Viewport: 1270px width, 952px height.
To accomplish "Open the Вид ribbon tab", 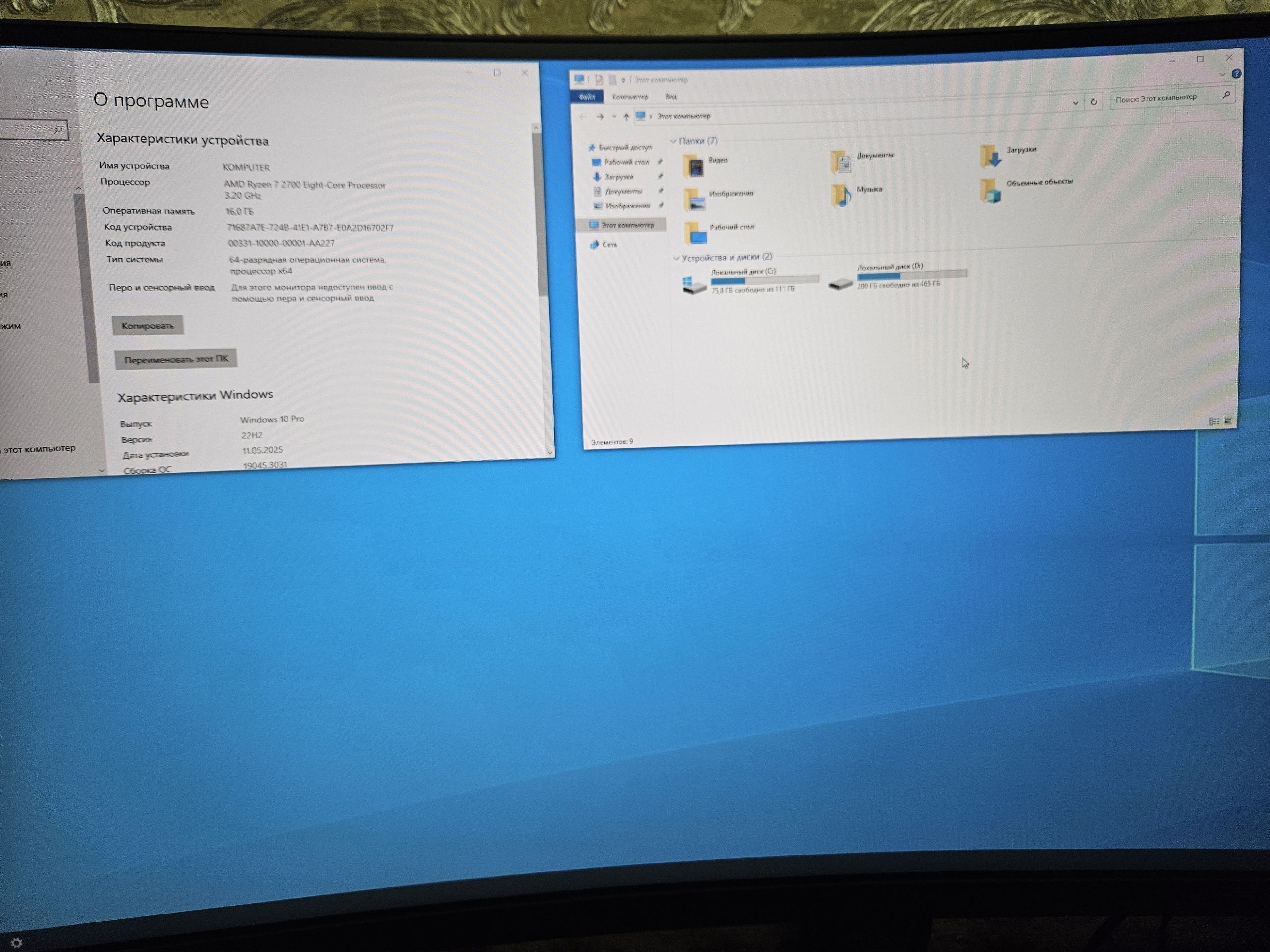I will click(671, 96).
